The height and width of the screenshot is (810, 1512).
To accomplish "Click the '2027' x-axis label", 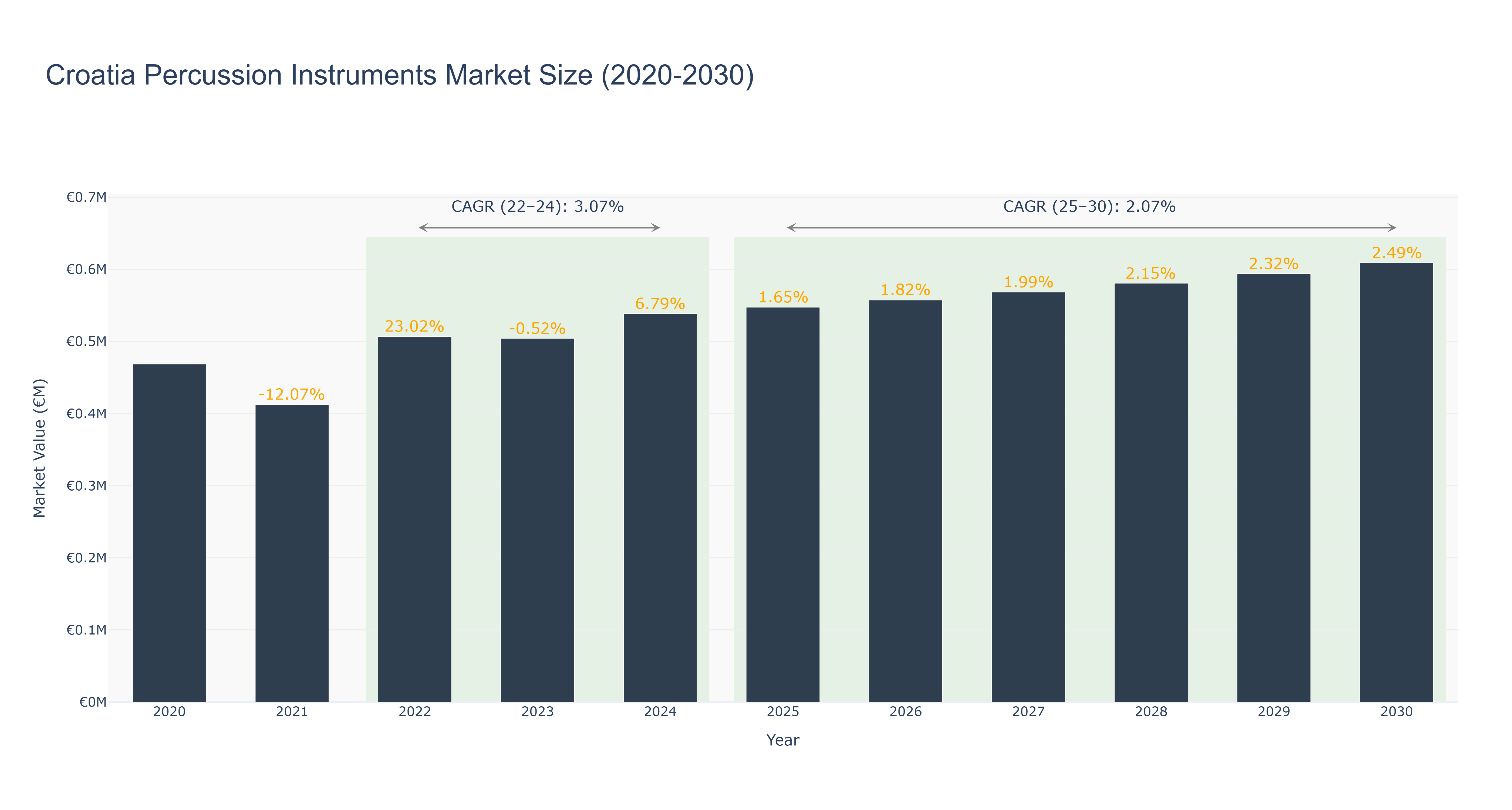I will coord(1028,712).
